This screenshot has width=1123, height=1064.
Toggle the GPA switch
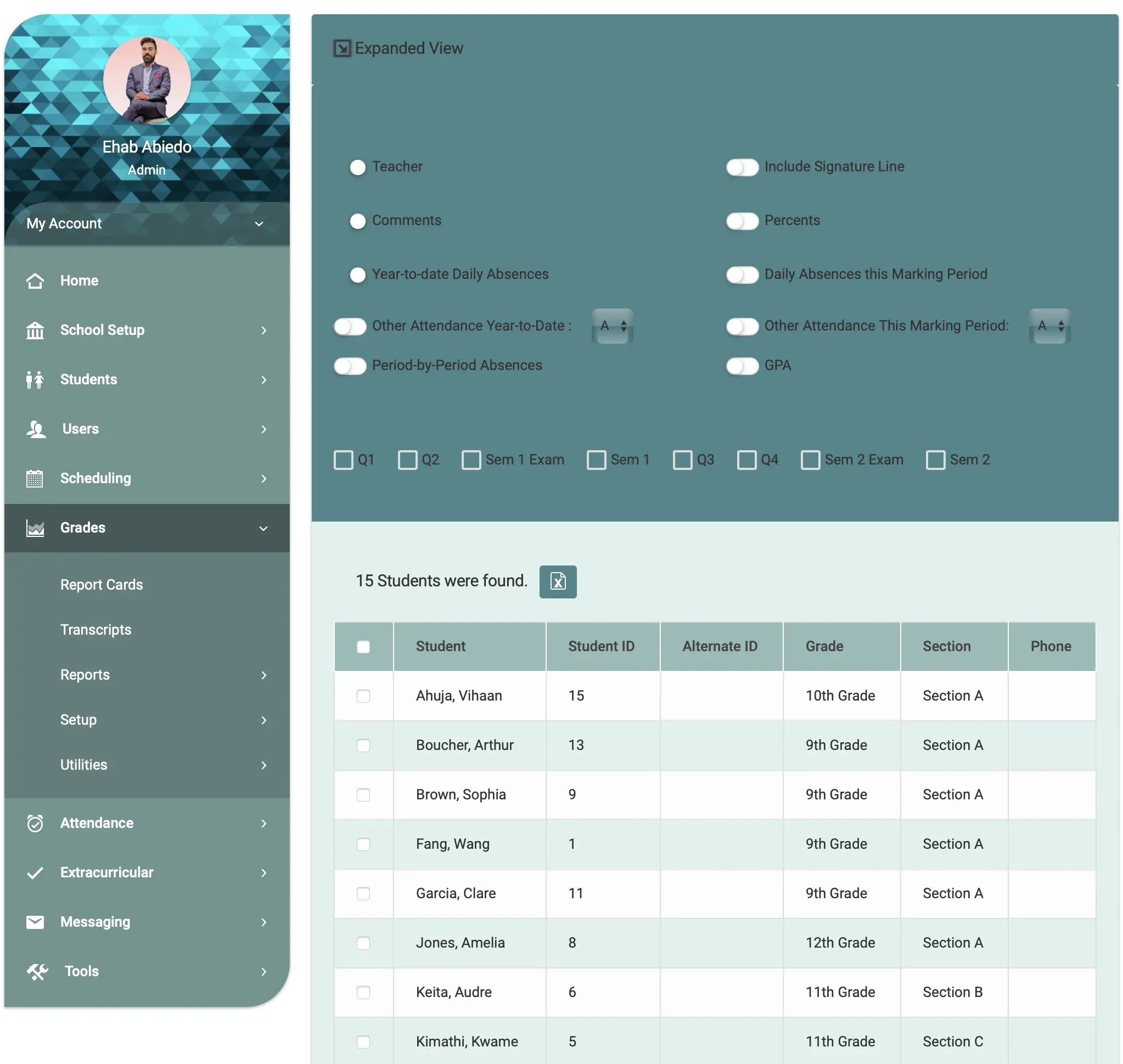click(742, 366)
